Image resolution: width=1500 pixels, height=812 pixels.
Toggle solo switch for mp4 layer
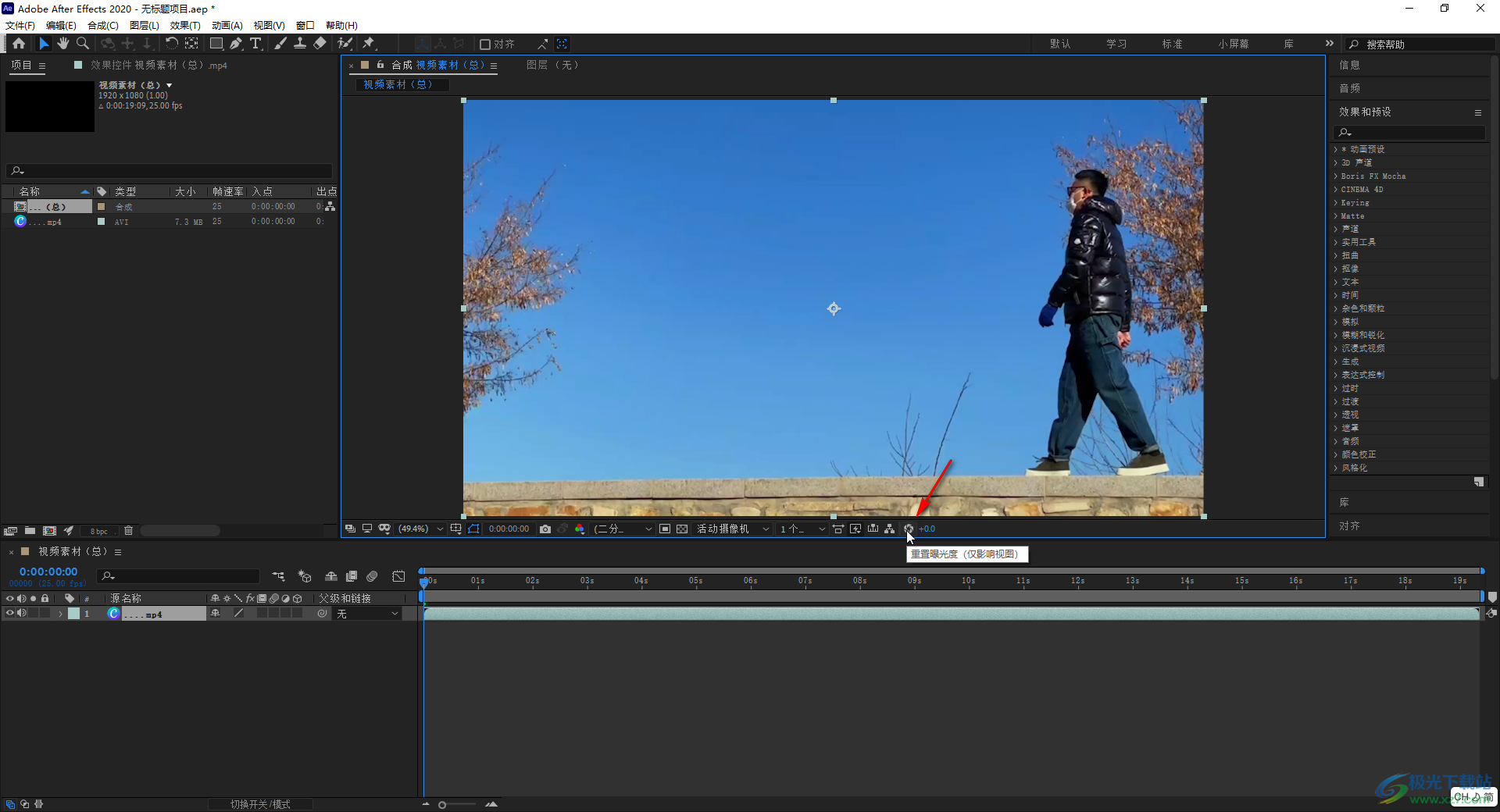tap(34, 614)
